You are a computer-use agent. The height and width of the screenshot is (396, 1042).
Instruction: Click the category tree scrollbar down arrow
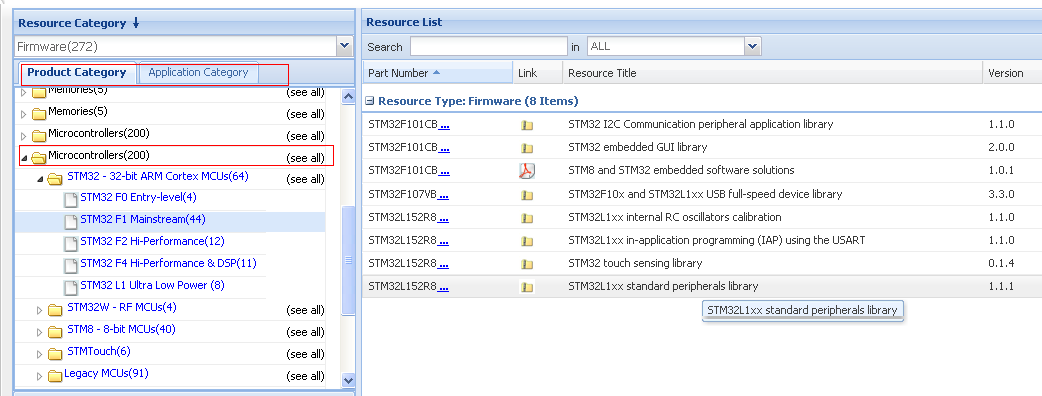[x=348, y=380]
